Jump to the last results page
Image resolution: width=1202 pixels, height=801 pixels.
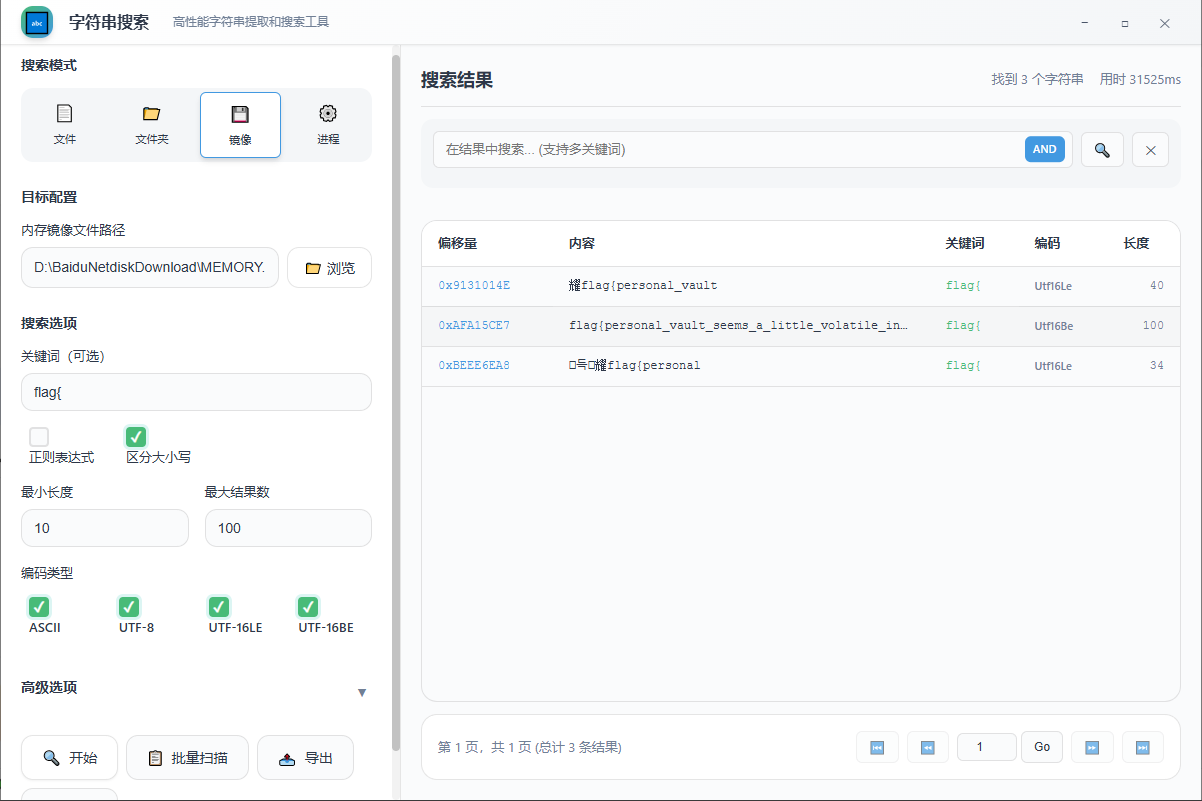tap(1142, 747)
